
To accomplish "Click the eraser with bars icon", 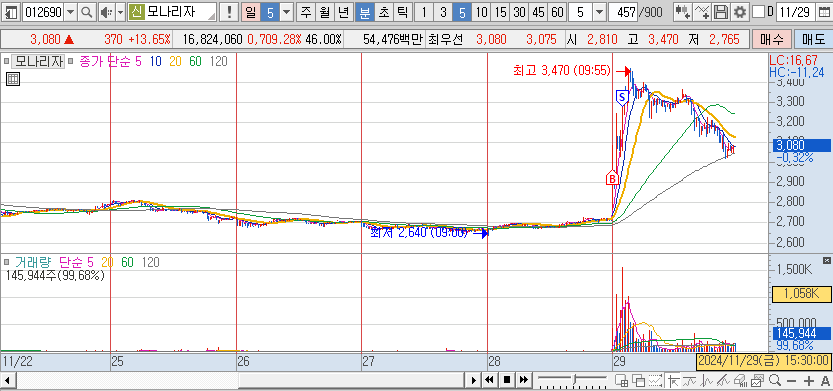I will [x=741, y=380].
